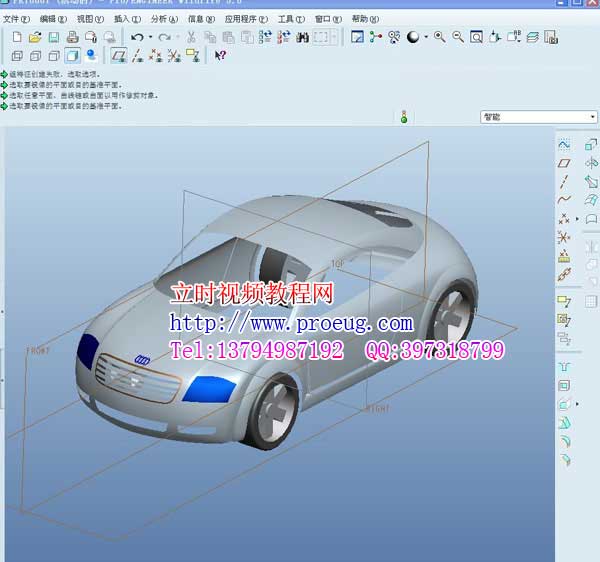
Task: Click the Regenerate model icon
Action: pyautogui.click(x=265, y=37)
